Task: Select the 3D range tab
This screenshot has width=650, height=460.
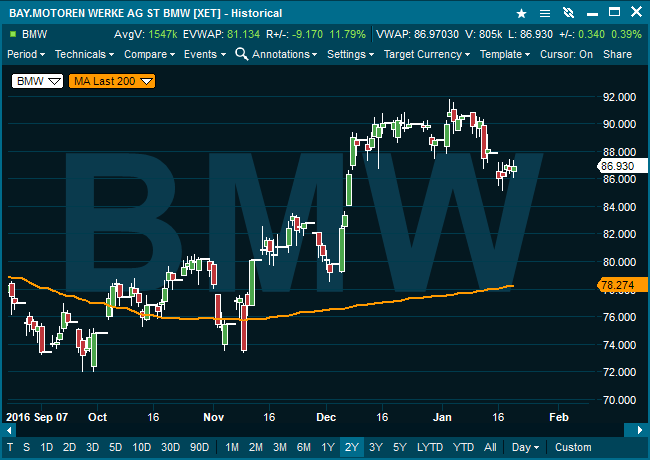Action: (92, 447)
